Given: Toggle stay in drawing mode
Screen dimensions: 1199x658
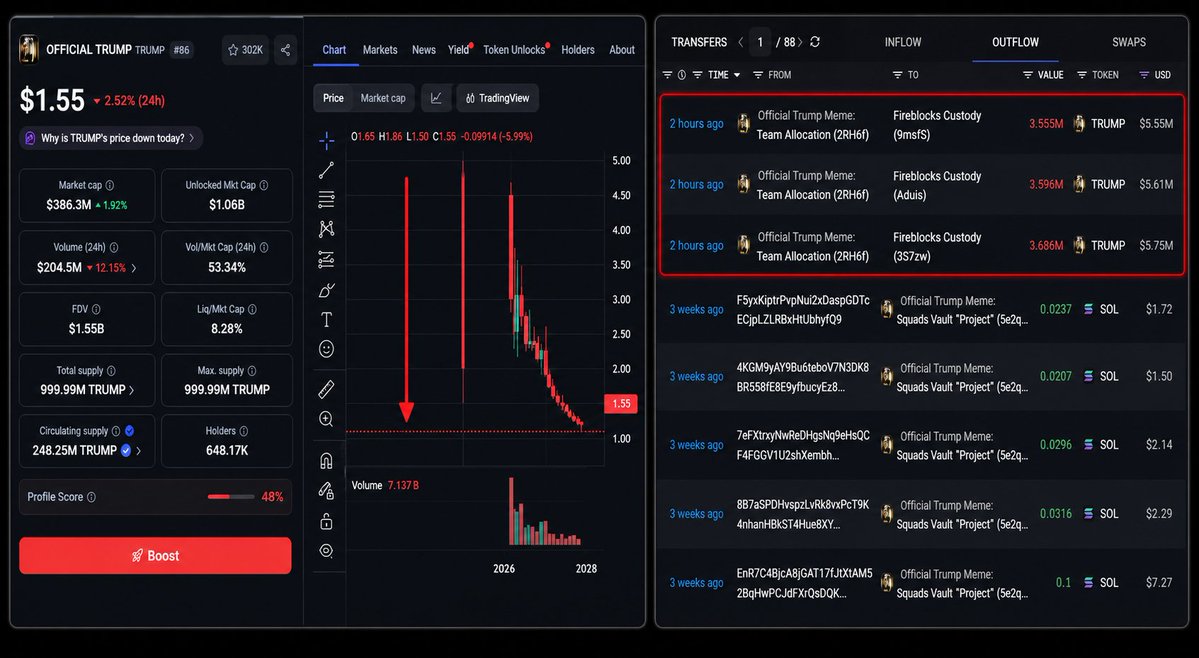Looking at the screenshot, I should 327,491.
